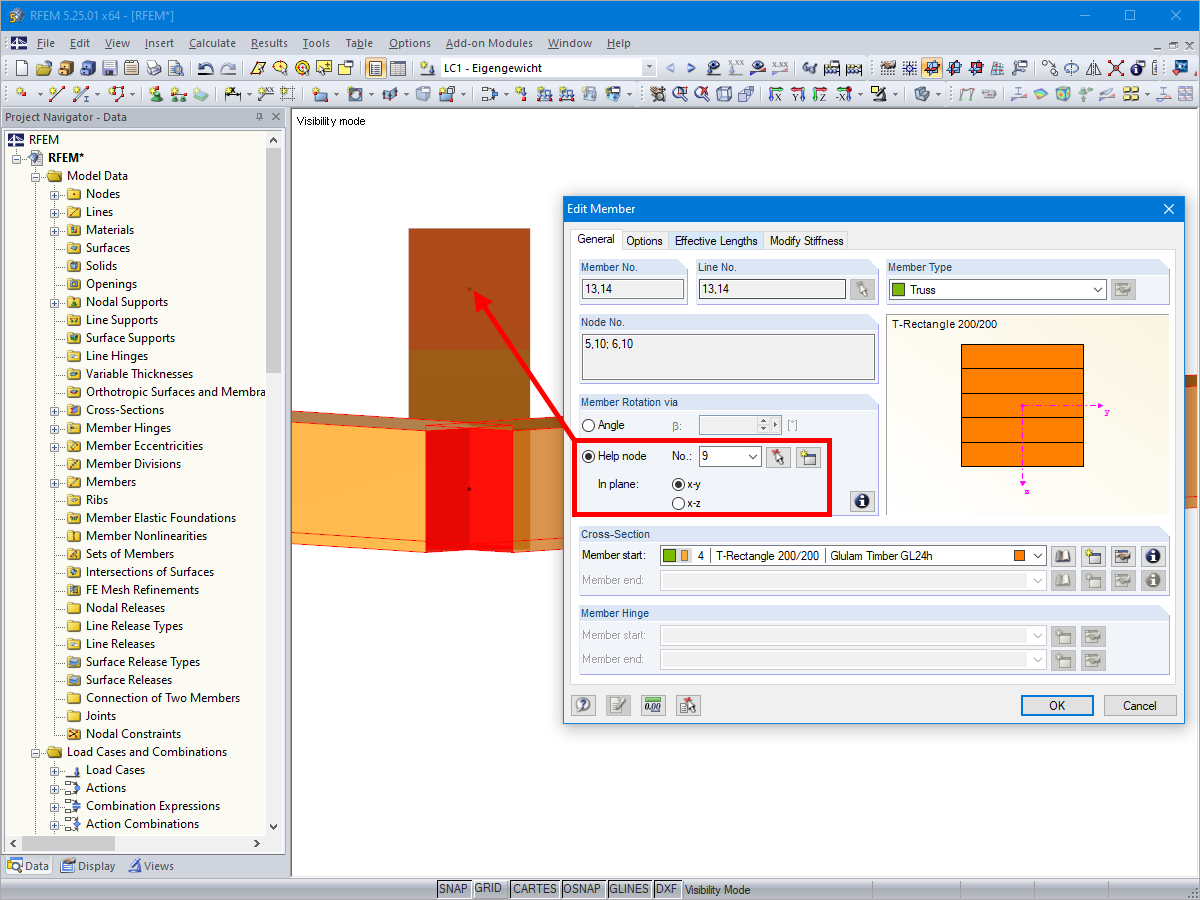
Task: Switch to the Effective Lengths tab
Action: 716,240
